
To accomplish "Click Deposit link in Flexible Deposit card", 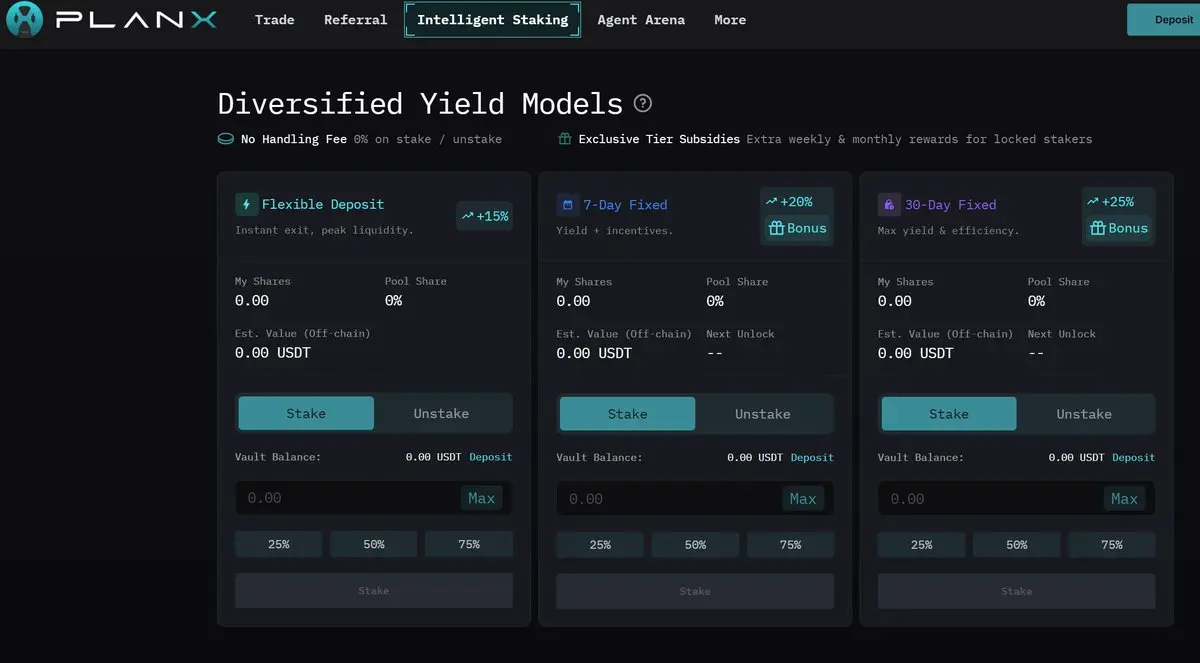I will [x=490, y=457].
